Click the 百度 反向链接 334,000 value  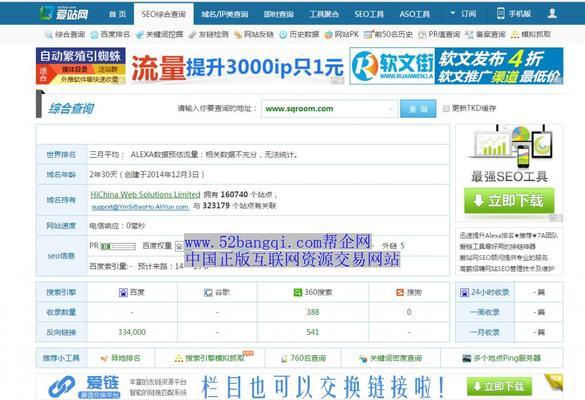coord(132,332)
